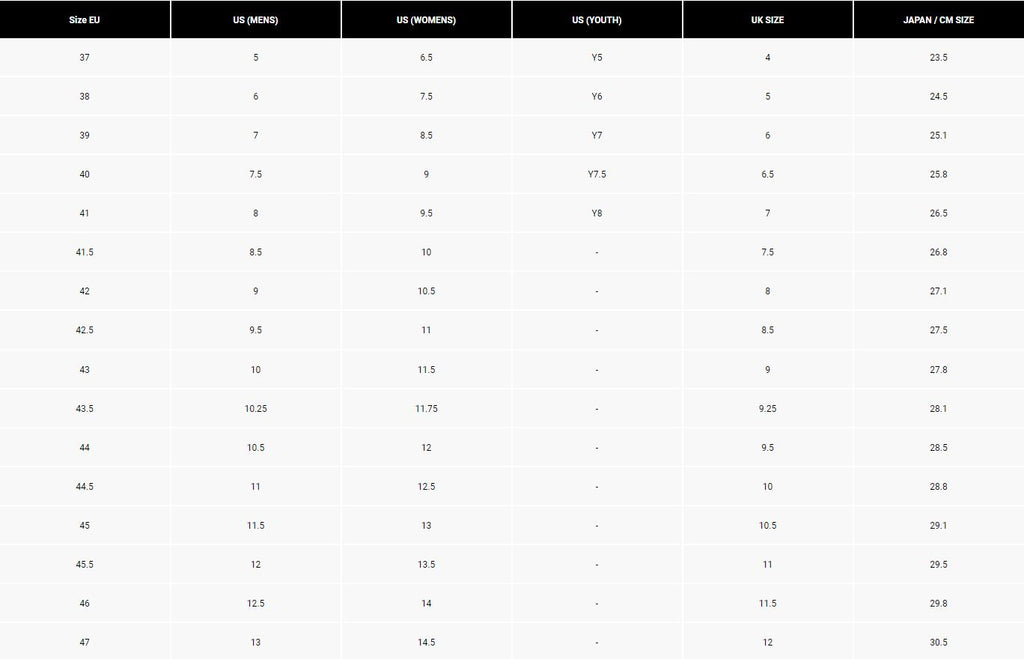Select EU size 47 in first column
The width and height of the screenshot is (1024, 659).
84,643
